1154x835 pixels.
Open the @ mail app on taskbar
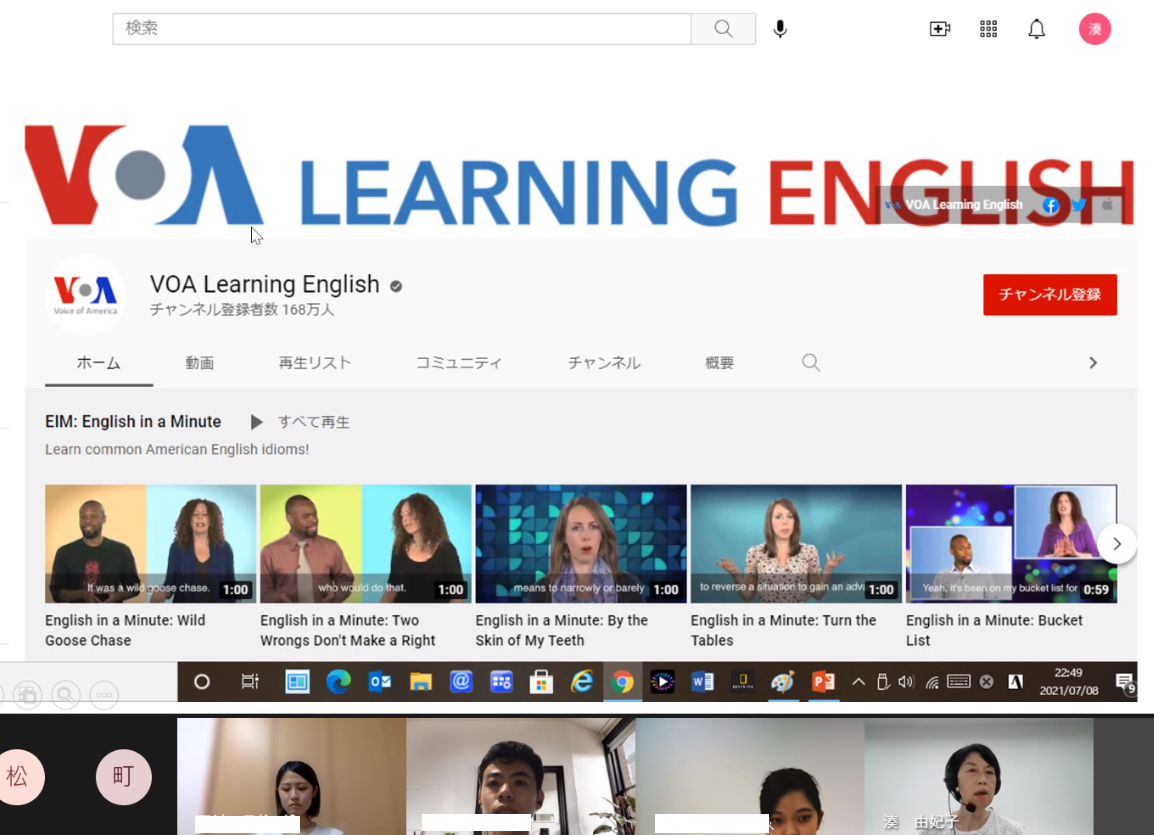coord(461,682)
